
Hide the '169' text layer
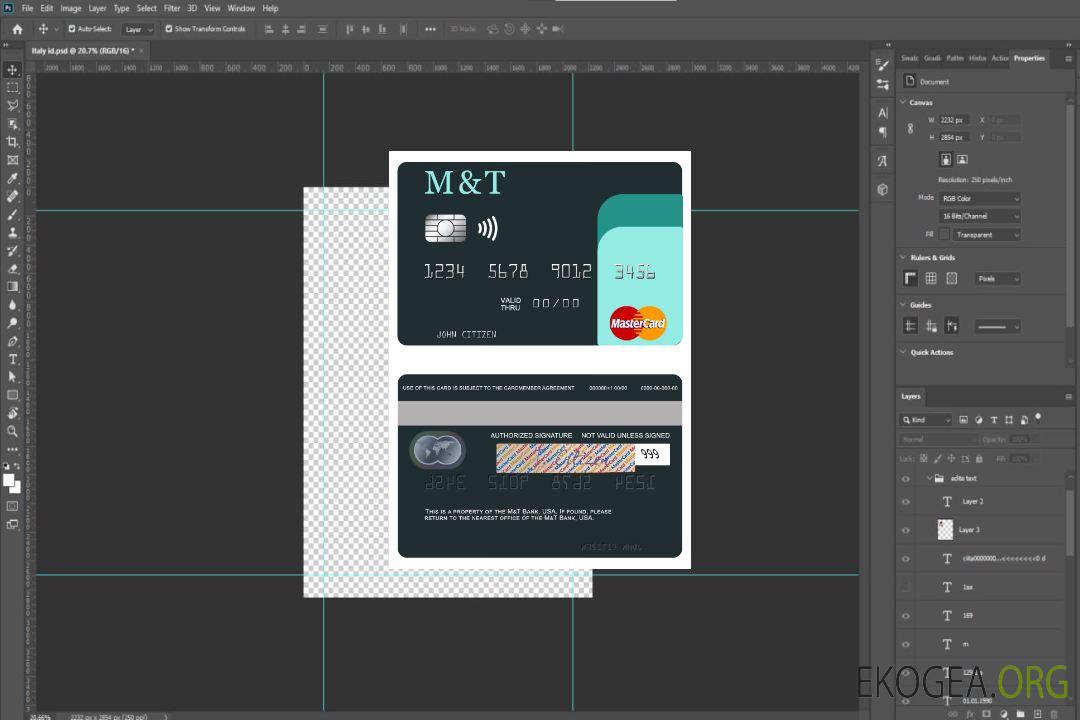pos(906,616)
